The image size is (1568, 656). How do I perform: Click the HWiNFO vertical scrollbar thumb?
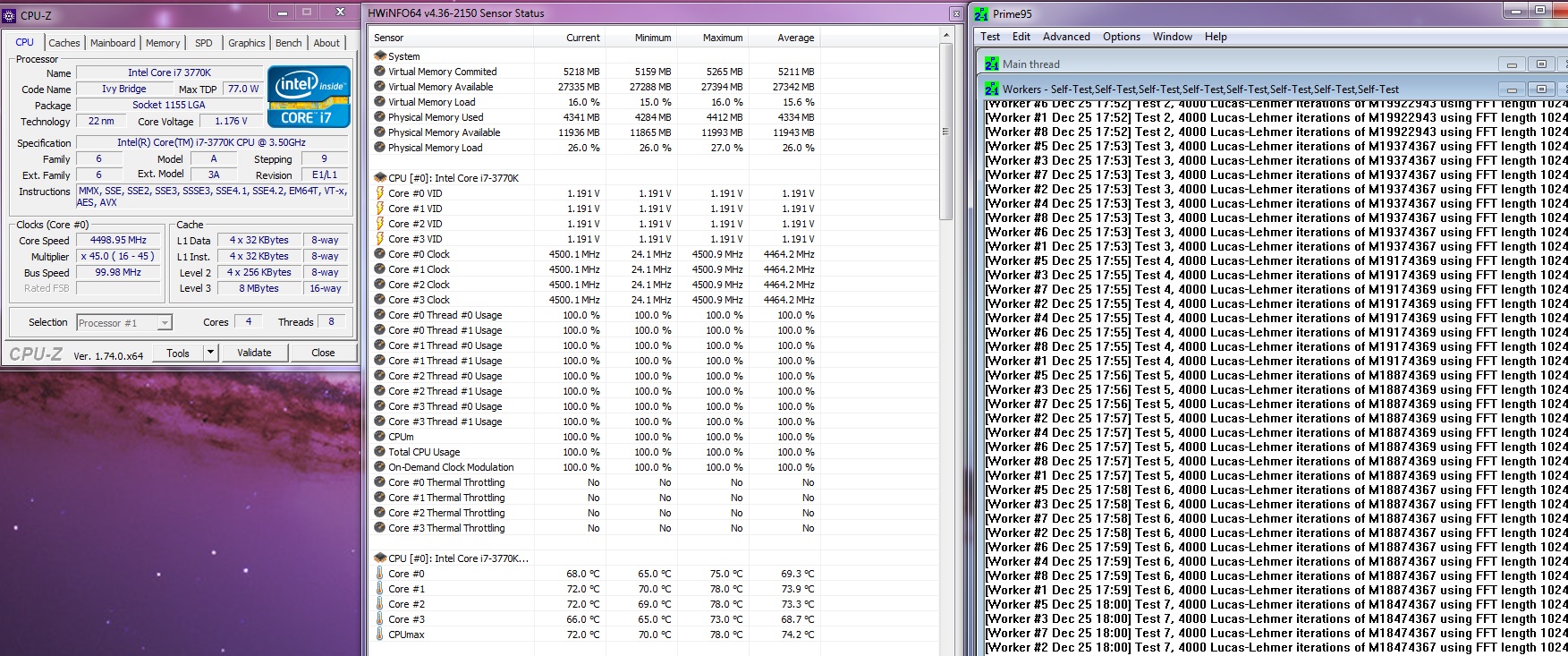pos(946,132)
